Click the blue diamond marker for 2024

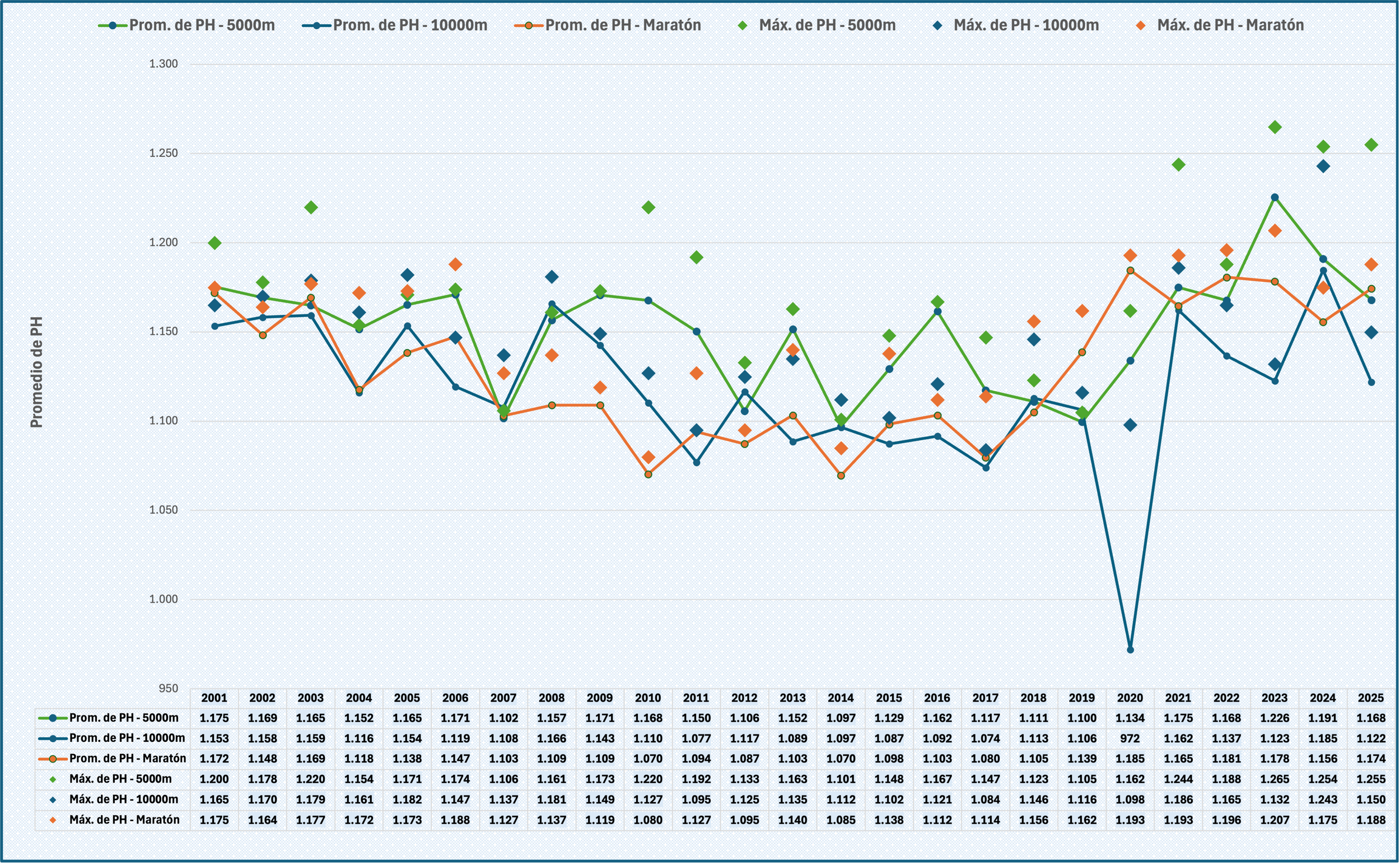pos(1323,166)
